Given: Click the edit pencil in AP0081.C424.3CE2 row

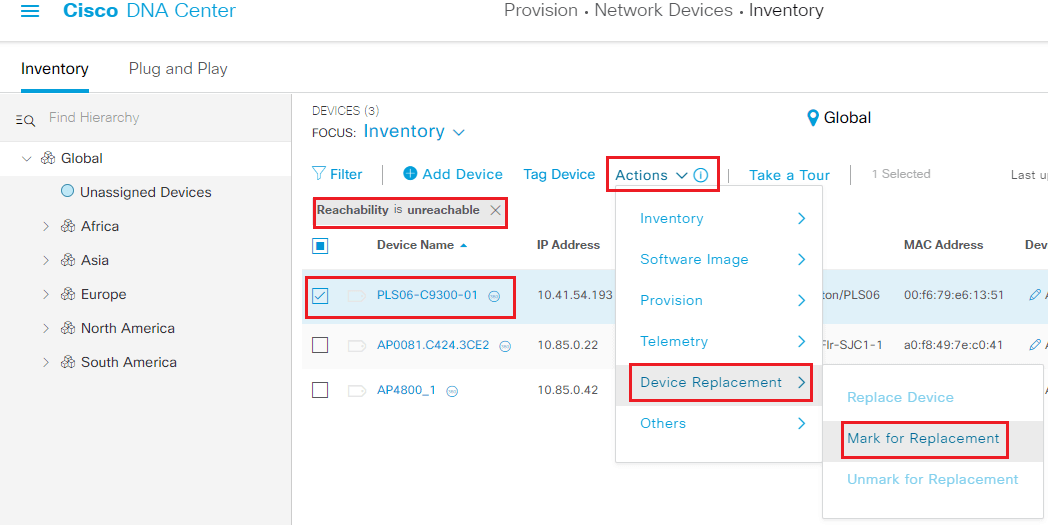Looking at the screenshot, I should pyautogui.click(x=1035, y=345).
